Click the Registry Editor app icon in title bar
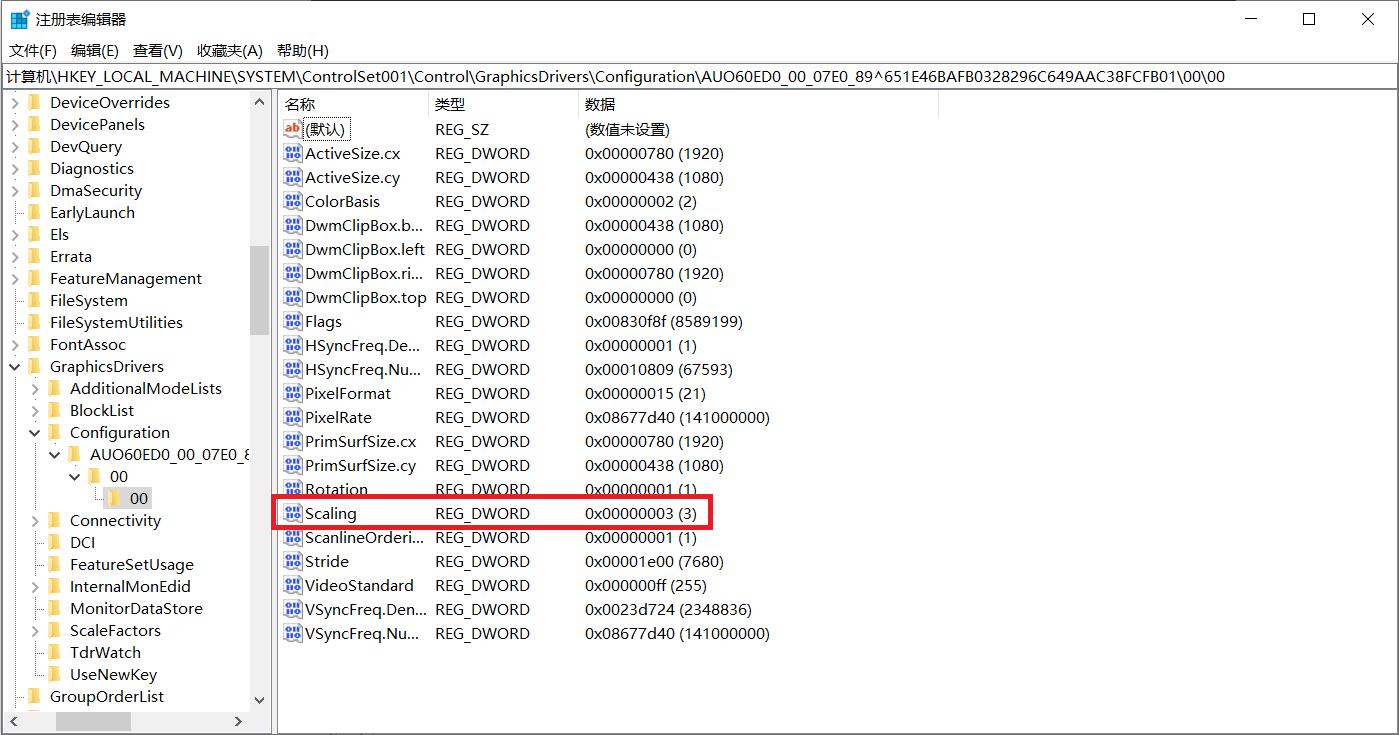This screenshot has height=735, width=1399. (x=19, y=19)
